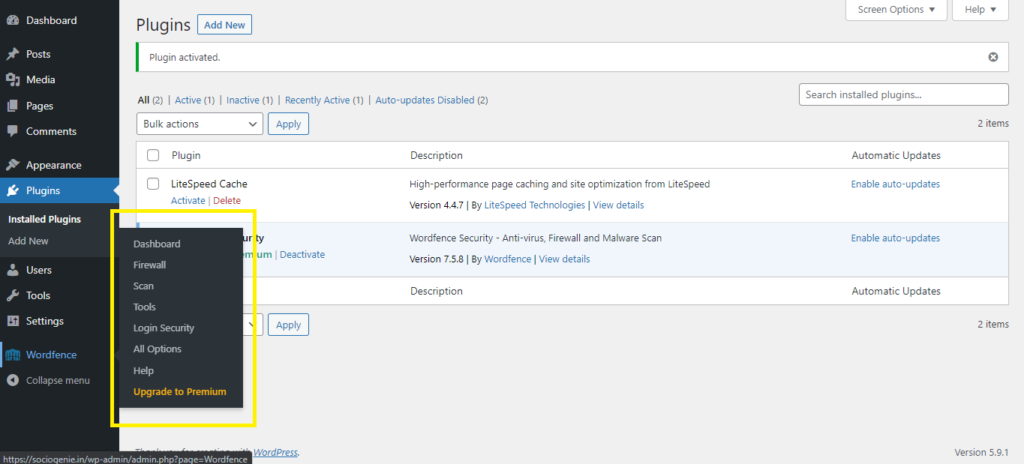Click the Comments bubble icon
The height and width of the screenshot is (464, 1024).
(x=12, y=131)
